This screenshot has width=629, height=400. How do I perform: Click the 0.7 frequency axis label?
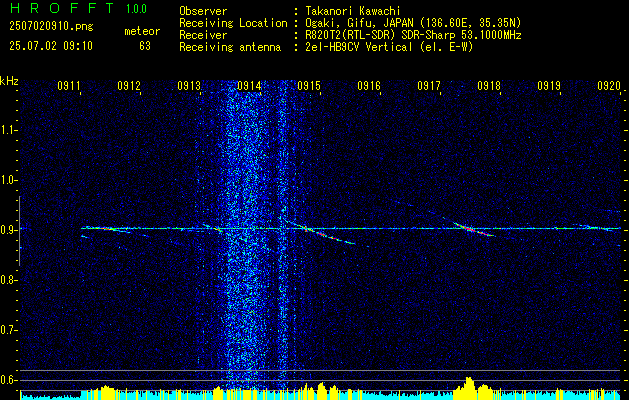coord(8,330)
